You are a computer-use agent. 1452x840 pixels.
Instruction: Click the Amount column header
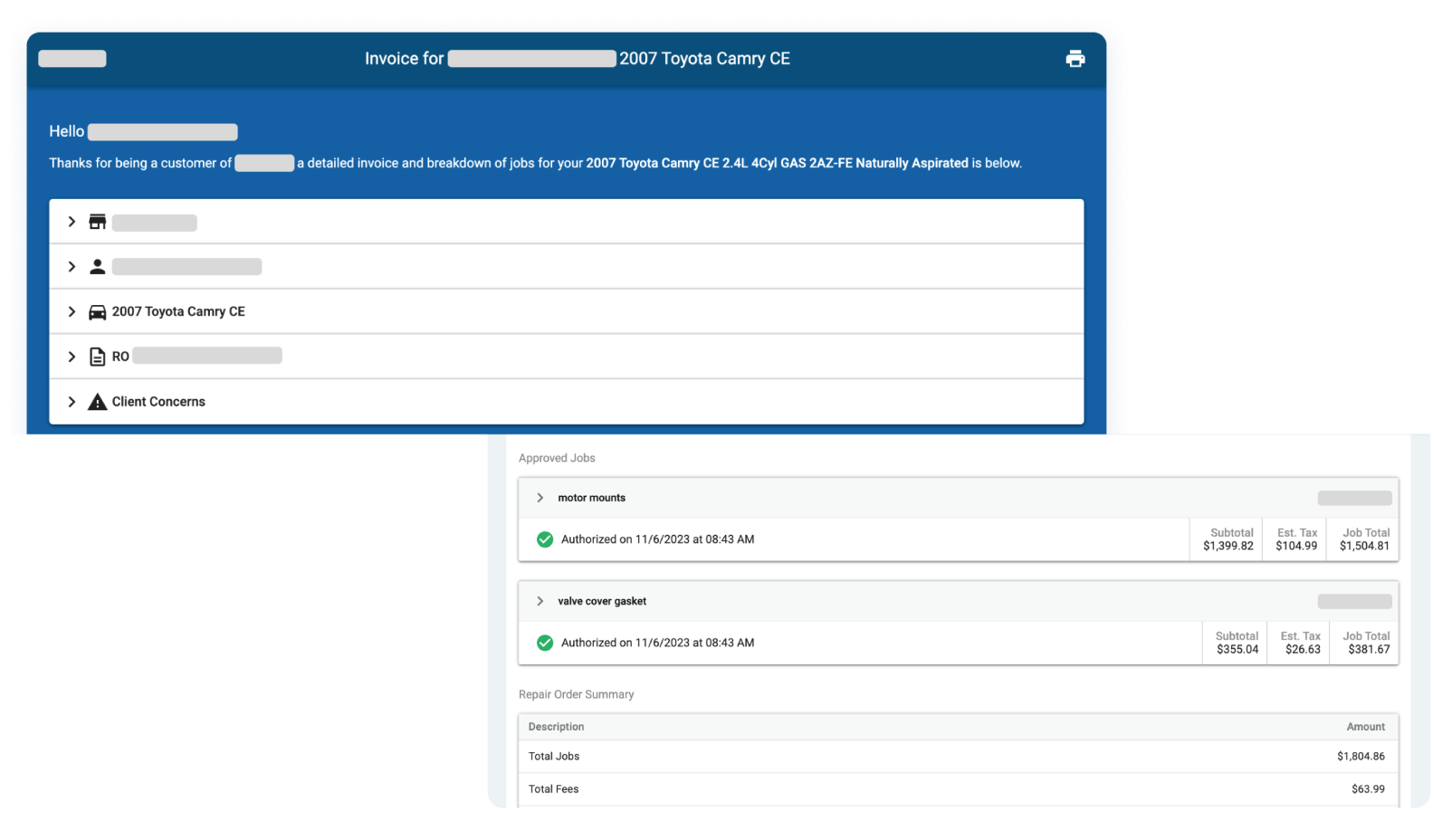pyautogui.click(x=1365, y=727)
